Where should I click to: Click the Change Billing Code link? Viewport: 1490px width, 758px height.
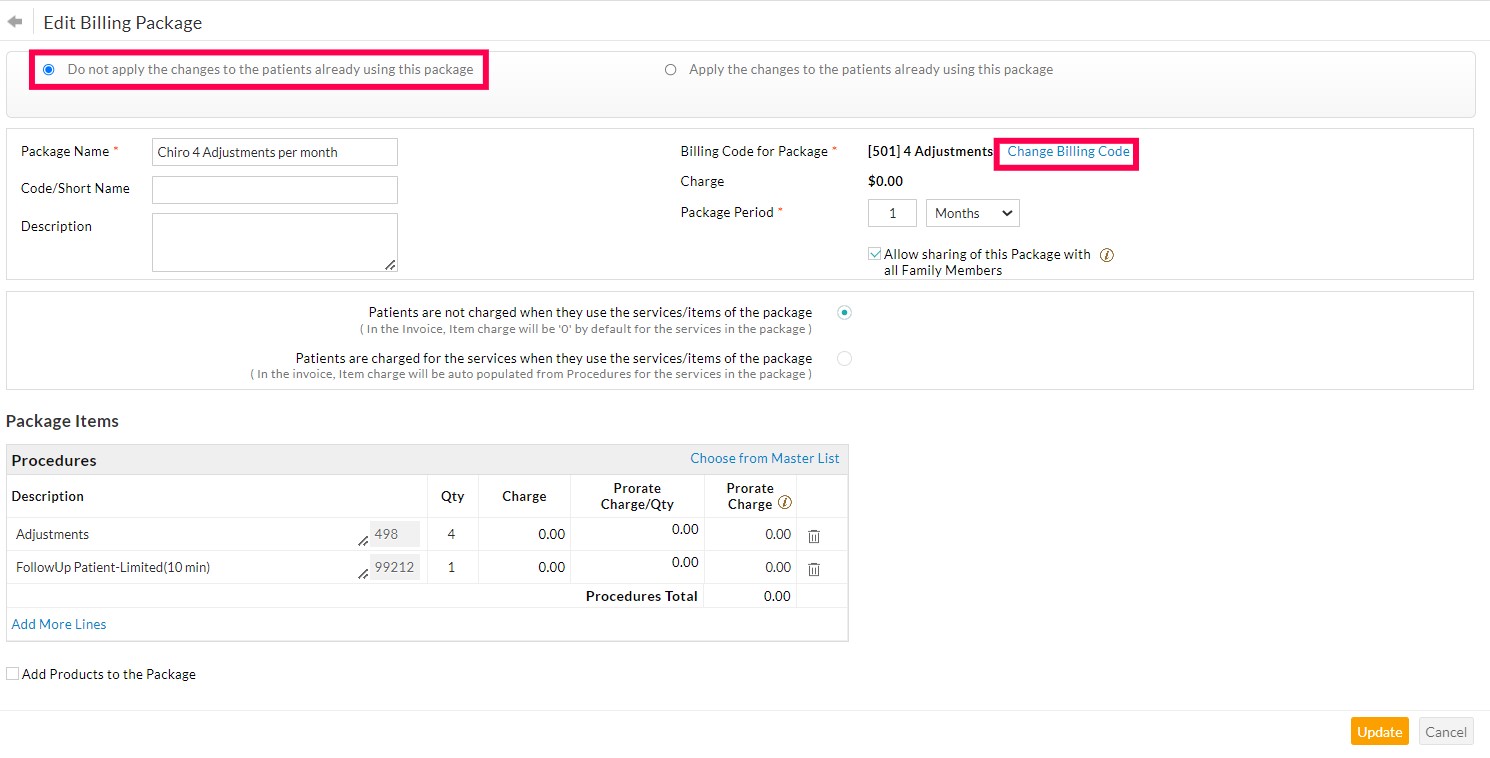1066,151
